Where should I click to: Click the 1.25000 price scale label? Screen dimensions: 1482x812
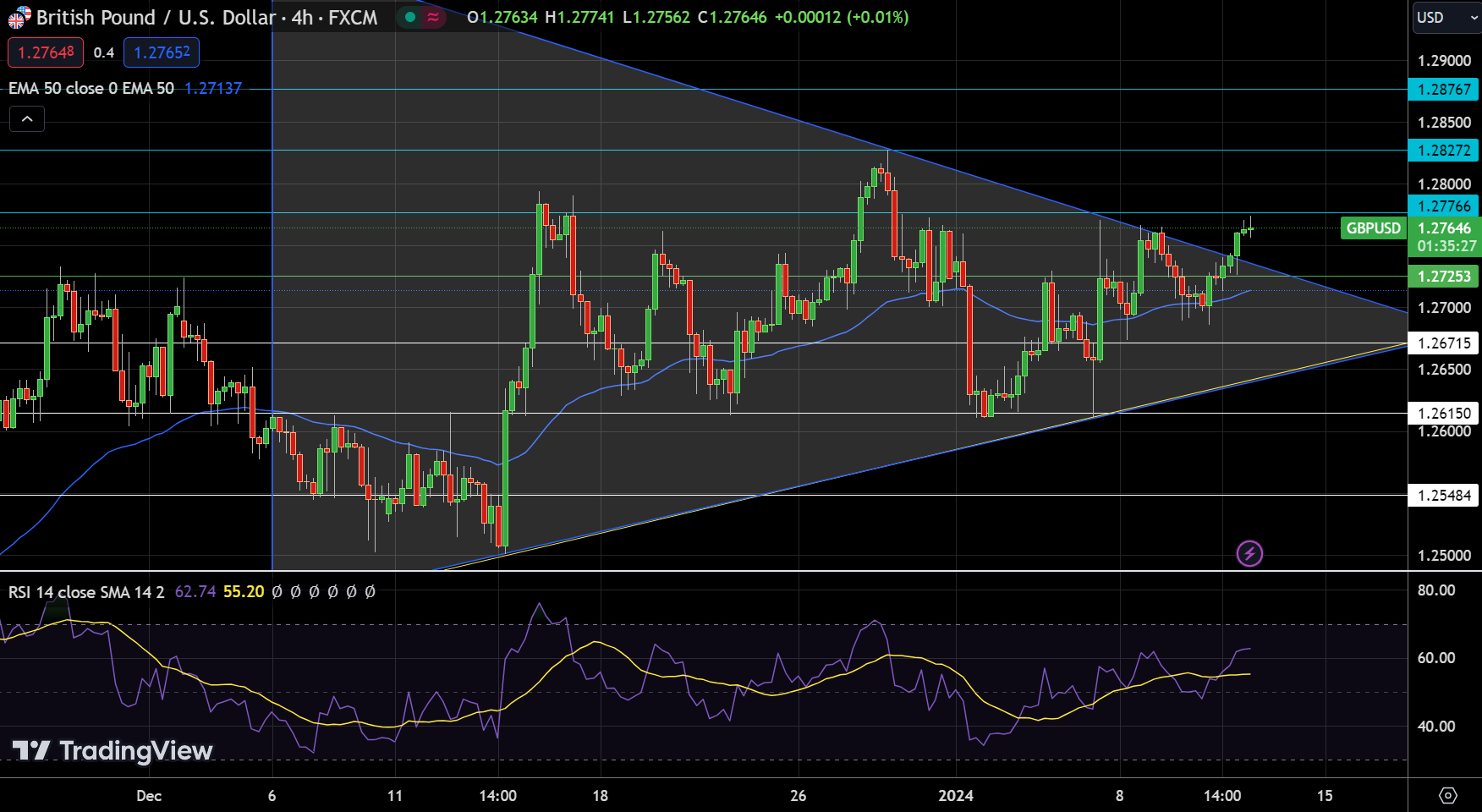tap(1444, 555)
